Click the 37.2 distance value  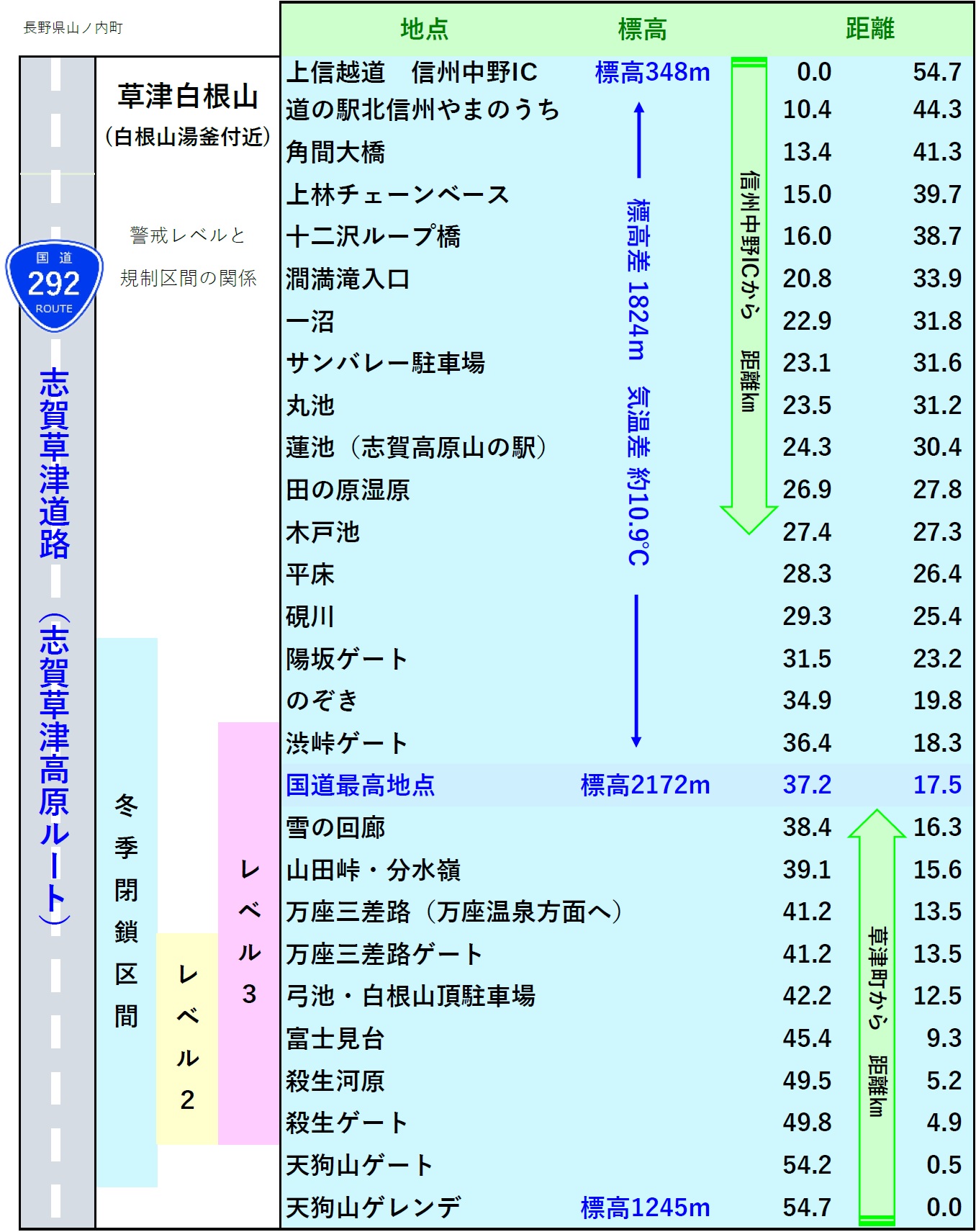[x=807, y=785]
